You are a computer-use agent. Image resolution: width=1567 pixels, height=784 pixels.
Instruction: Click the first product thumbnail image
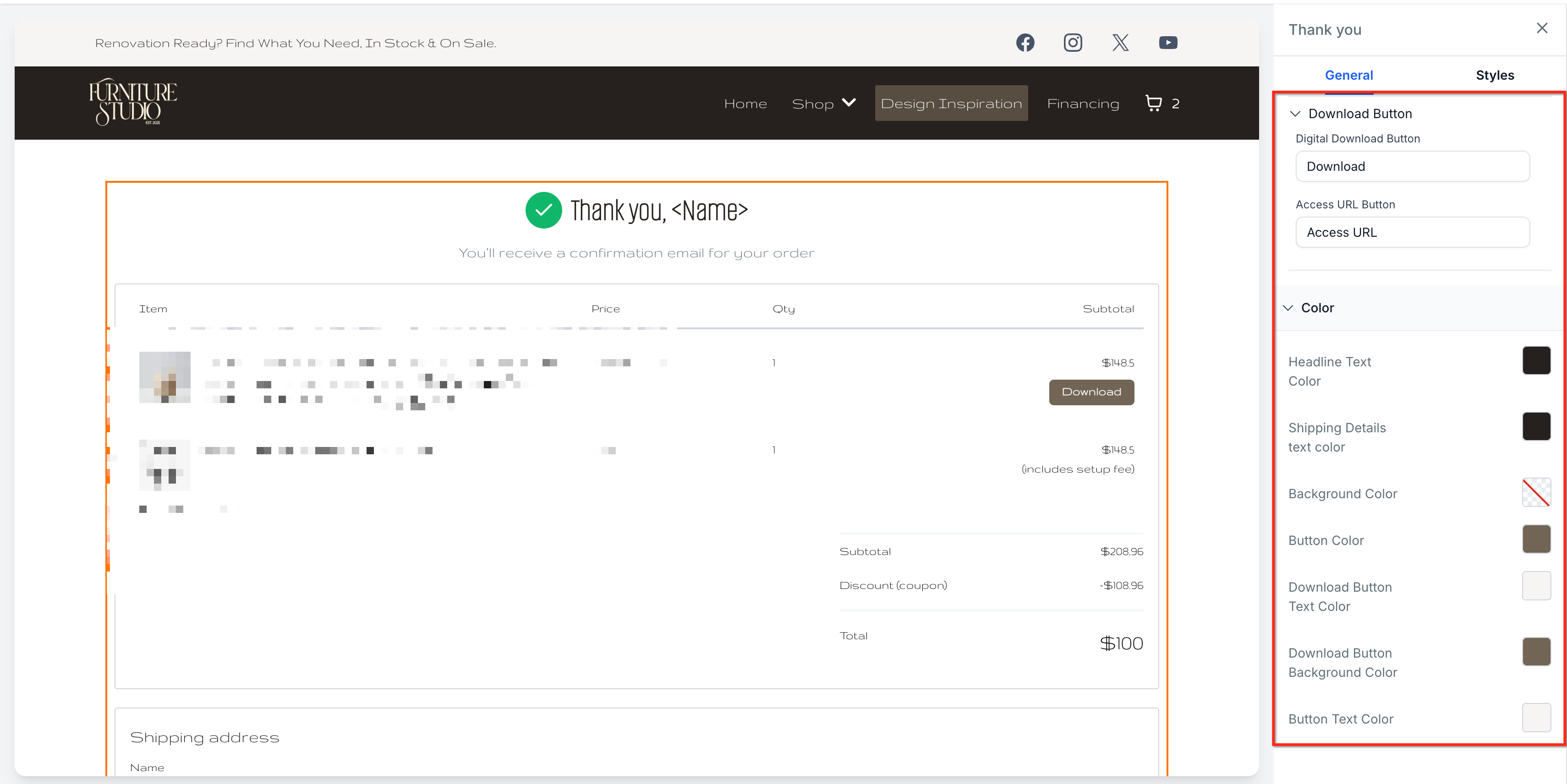(164, 377)
